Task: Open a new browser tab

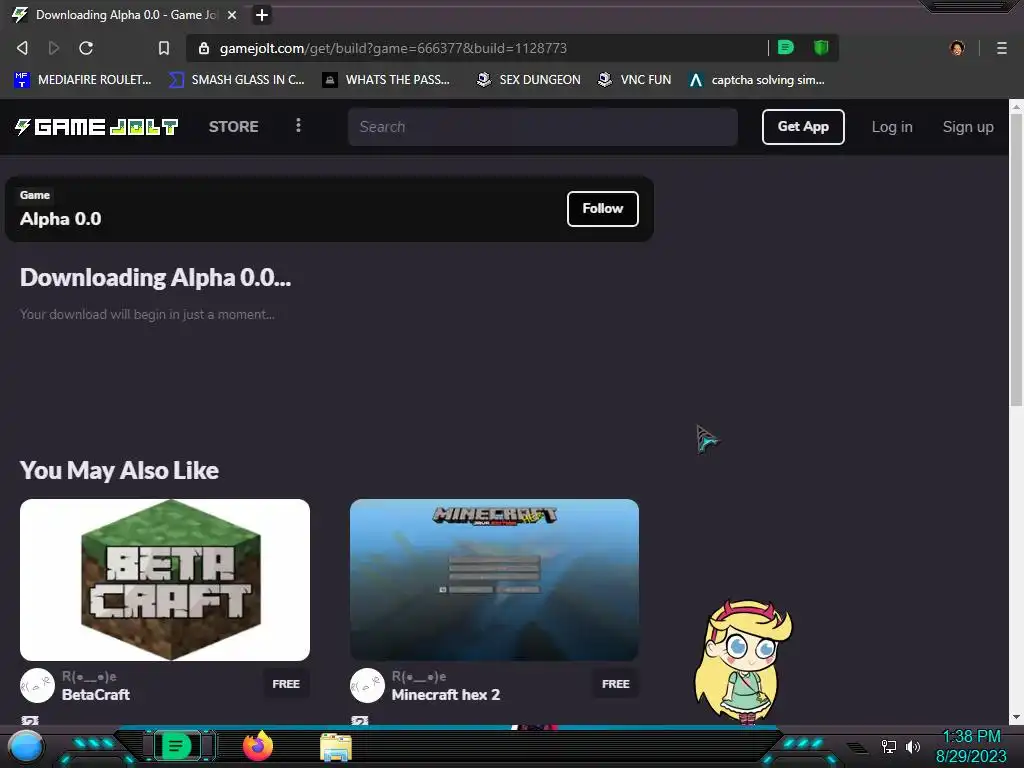Action: pos(261,15)
